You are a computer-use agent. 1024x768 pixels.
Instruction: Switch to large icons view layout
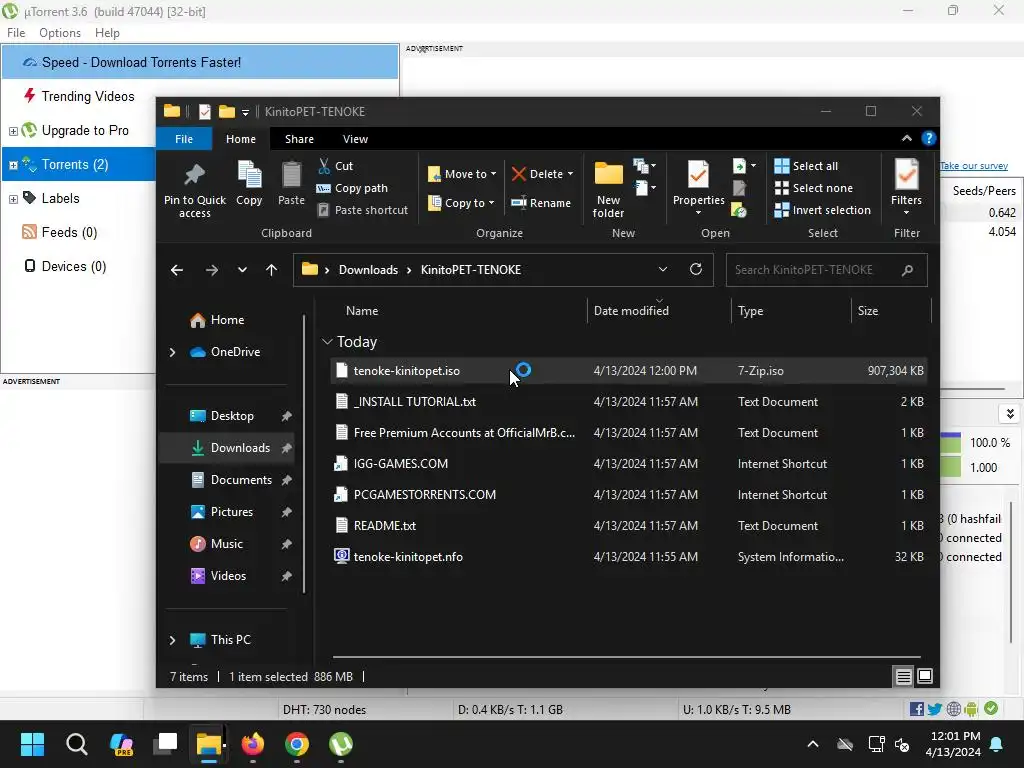(x=925, y=676)
